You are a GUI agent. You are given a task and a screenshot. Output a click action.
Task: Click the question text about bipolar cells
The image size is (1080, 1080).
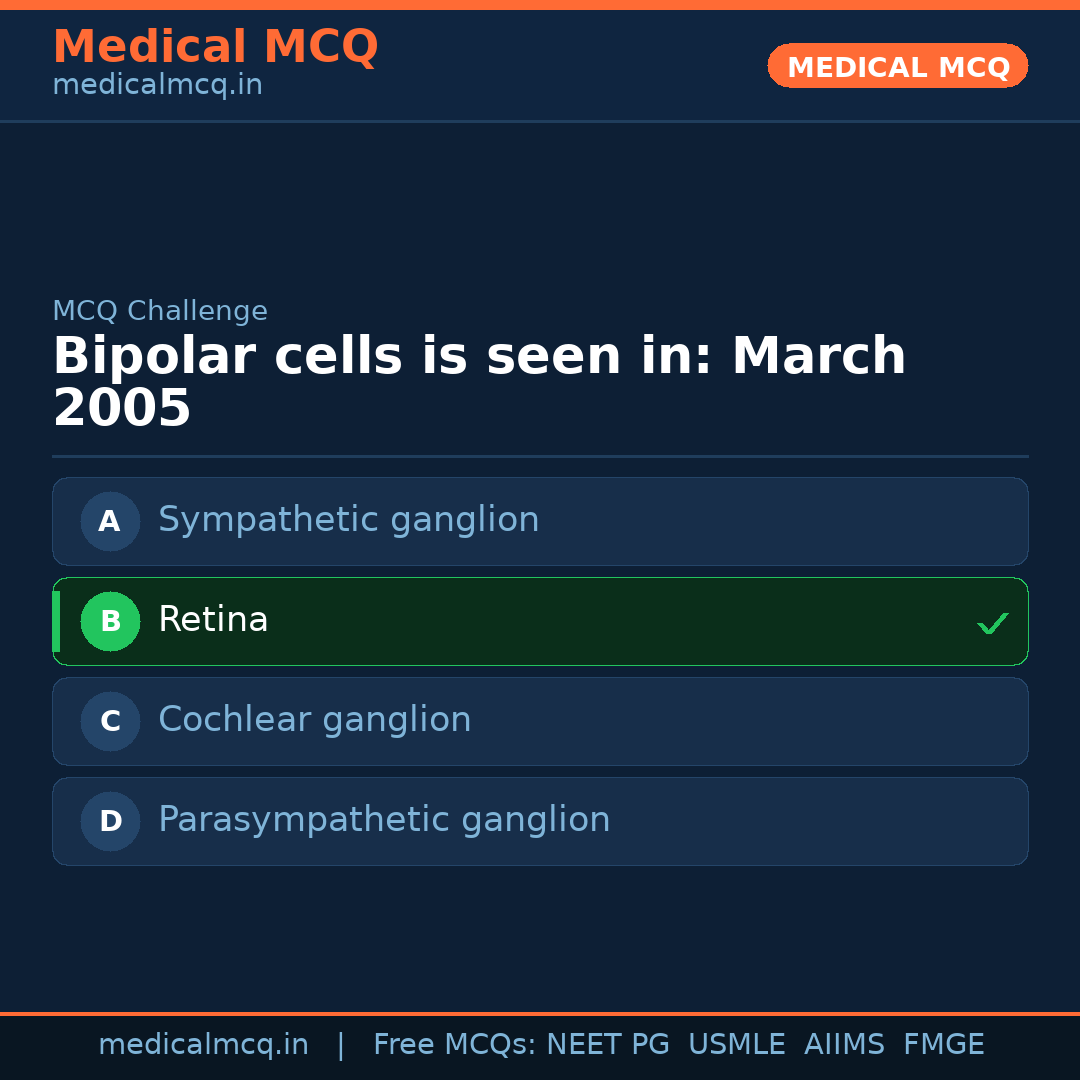pos(479,382)
